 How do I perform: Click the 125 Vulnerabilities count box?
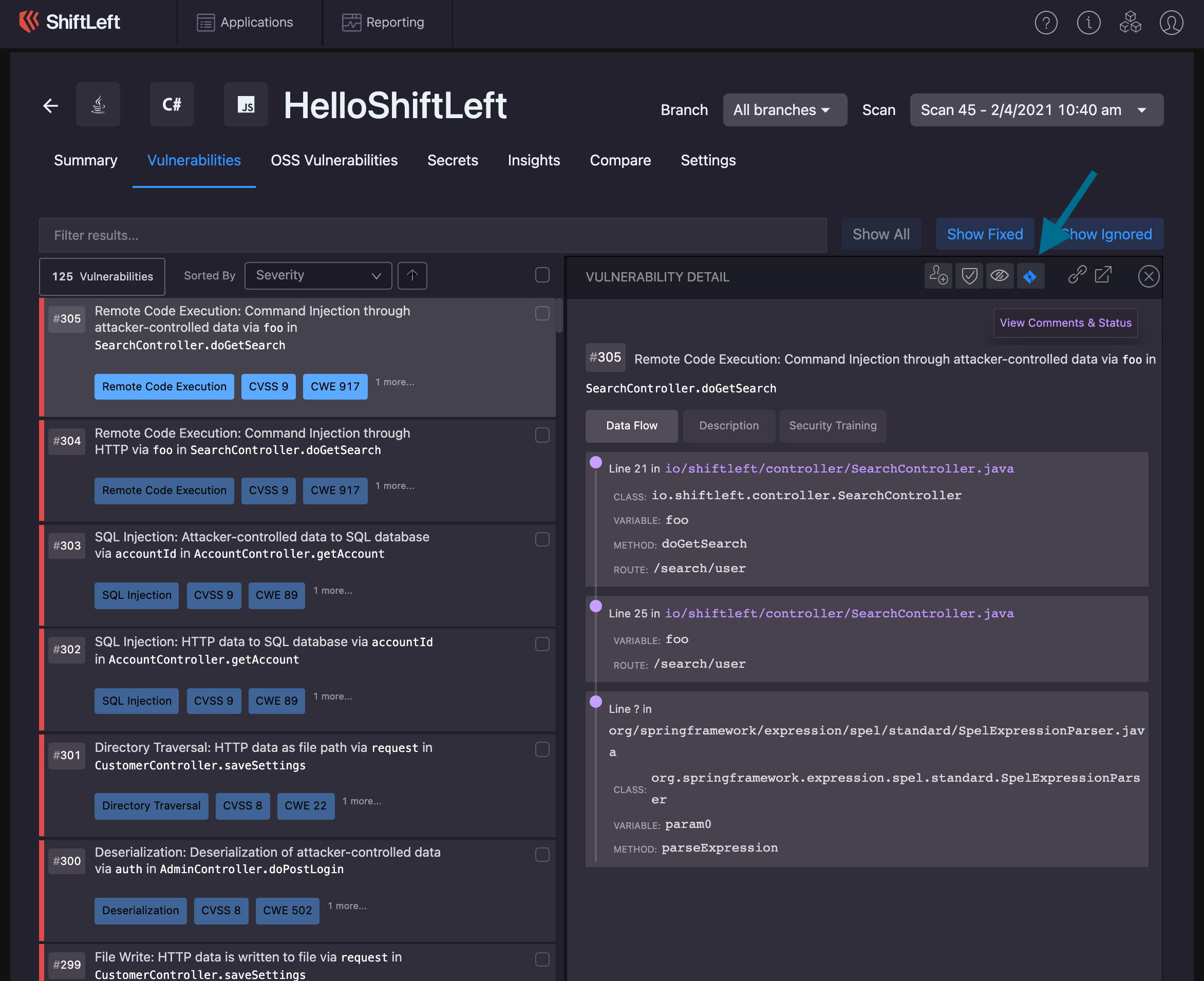coord(102,276)
